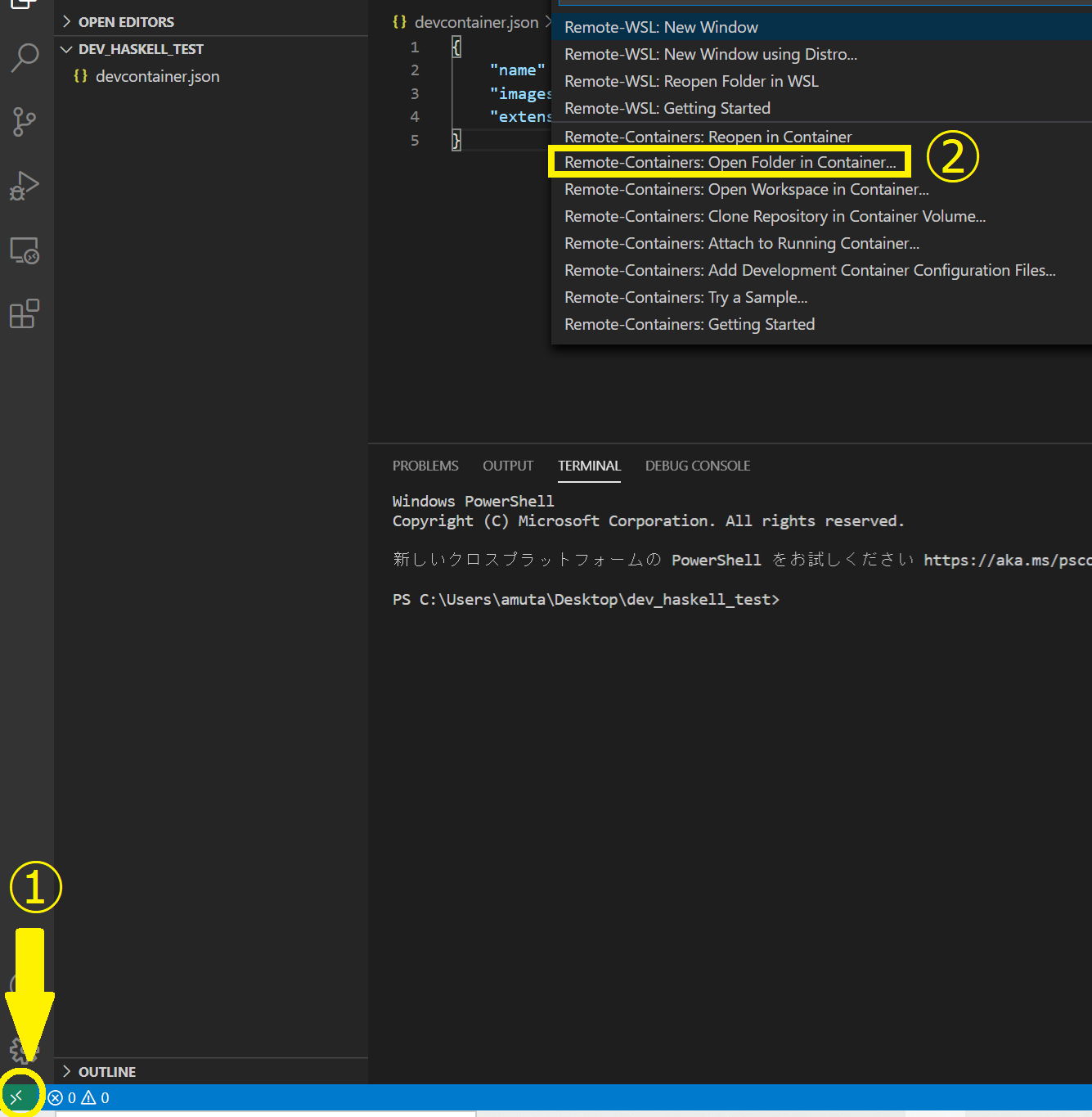Open the Run and Debug view
The image size is (1092, 1117).
(x=25, y=186)
